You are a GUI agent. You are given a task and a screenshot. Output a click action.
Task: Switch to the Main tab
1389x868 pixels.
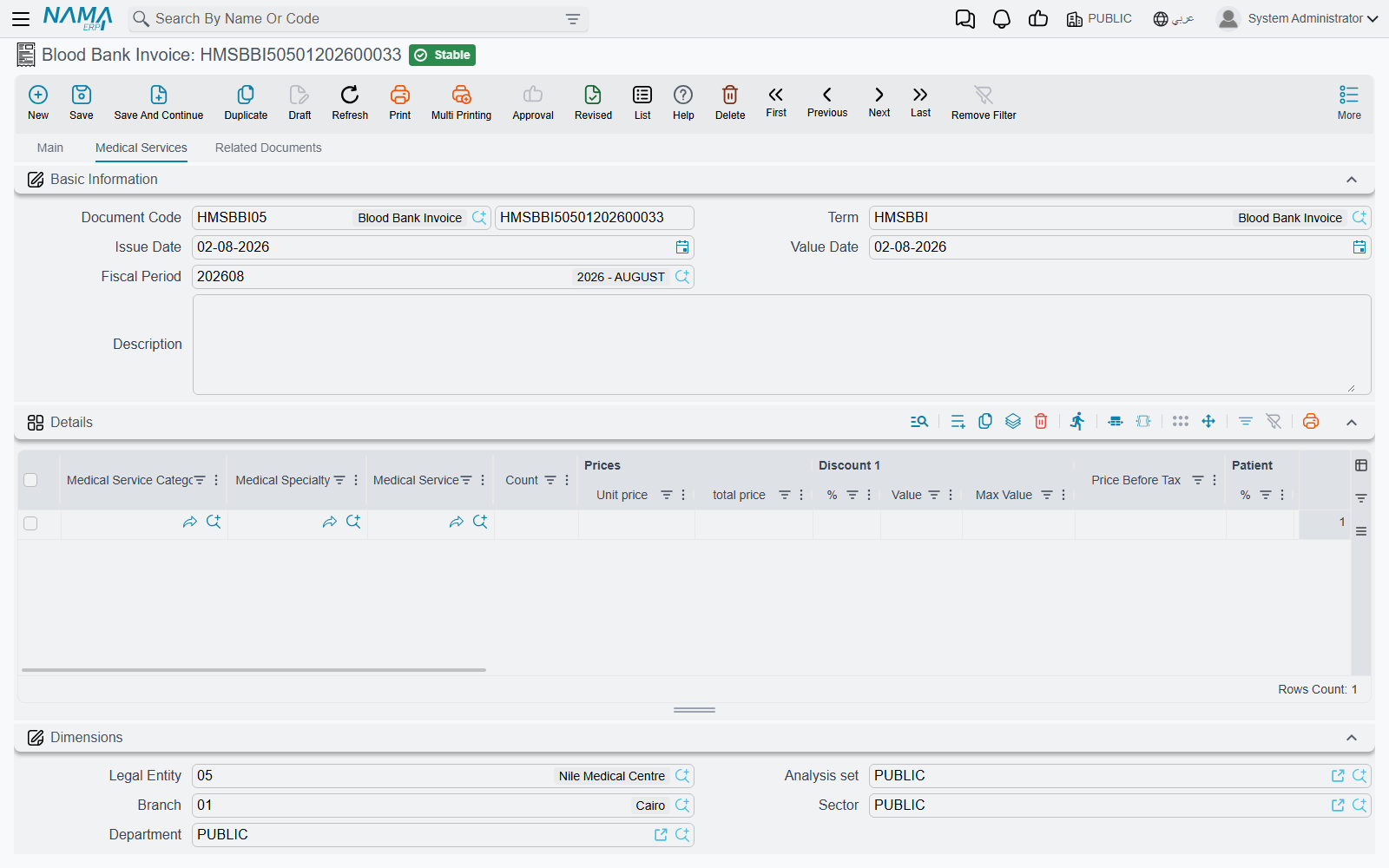[50, 148]
